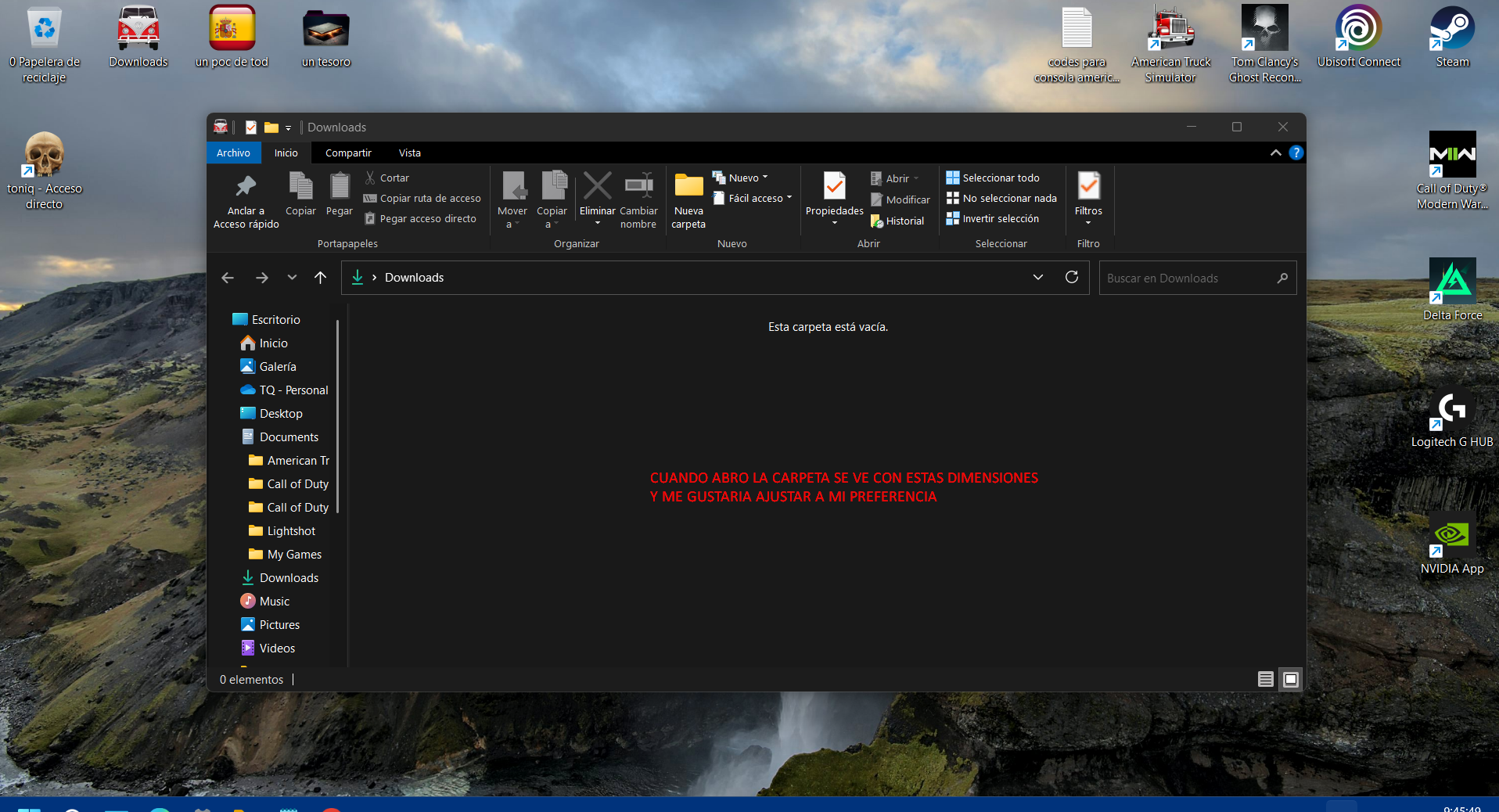Open Historial in ribbon

tap(897, 221)
